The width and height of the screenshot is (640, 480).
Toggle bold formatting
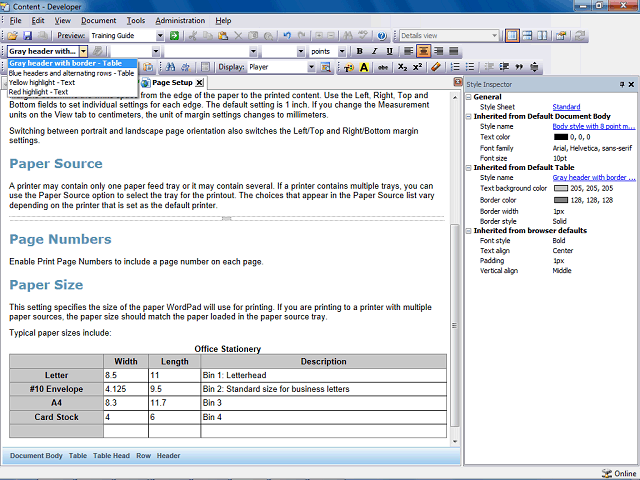(359, 51)
